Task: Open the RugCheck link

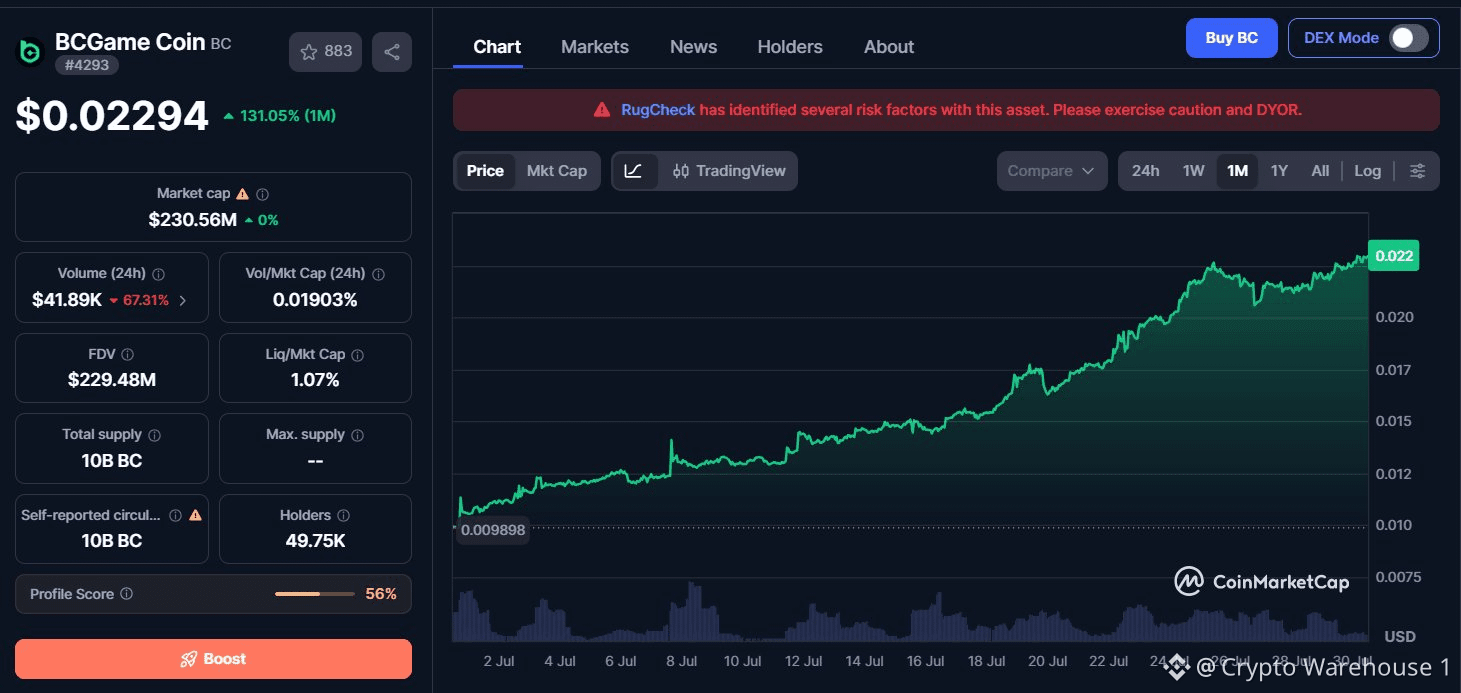Action: click(658, 110)
